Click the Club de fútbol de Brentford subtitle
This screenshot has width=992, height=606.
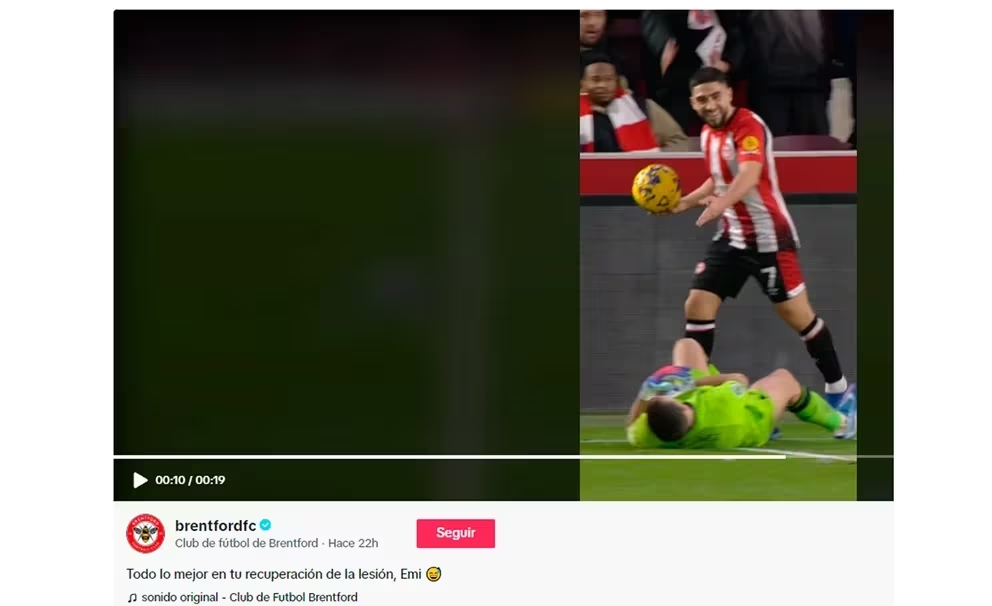pos(246,543)
